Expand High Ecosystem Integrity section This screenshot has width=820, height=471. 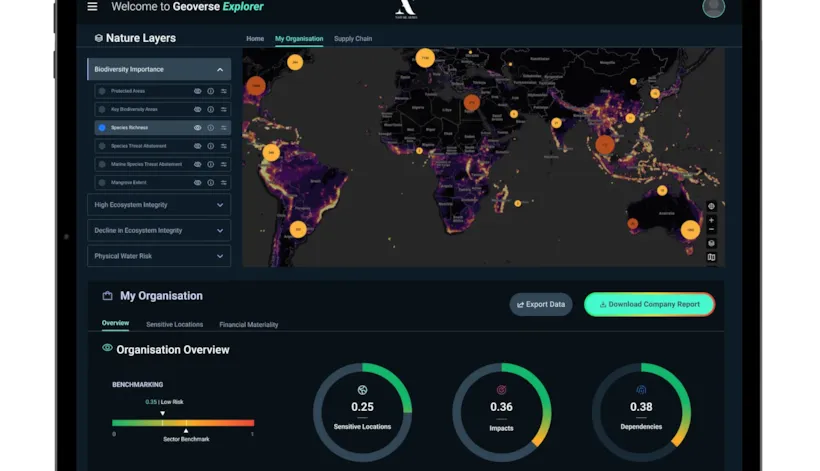(x=220, y=205)
